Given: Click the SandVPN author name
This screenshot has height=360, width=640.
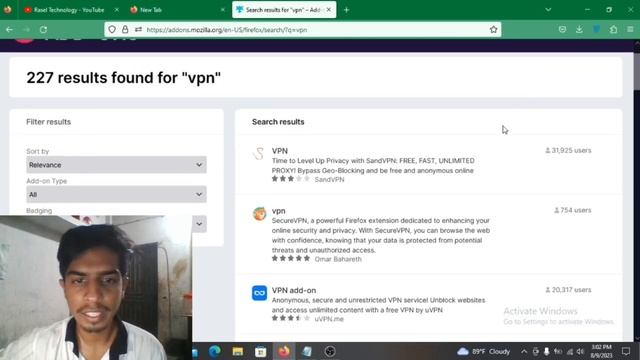Looking at the screenshot, I should (329, 180).
